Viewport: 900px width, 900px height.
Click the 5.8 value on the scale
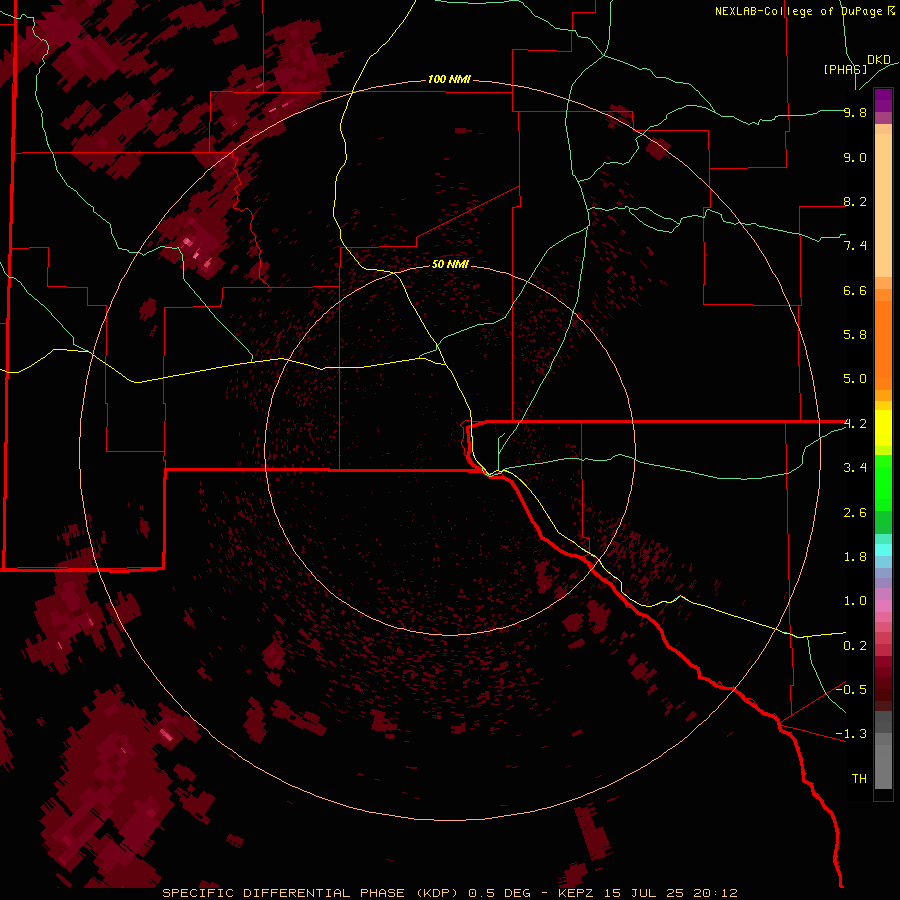pyautogui.click(x=855, y=335)
